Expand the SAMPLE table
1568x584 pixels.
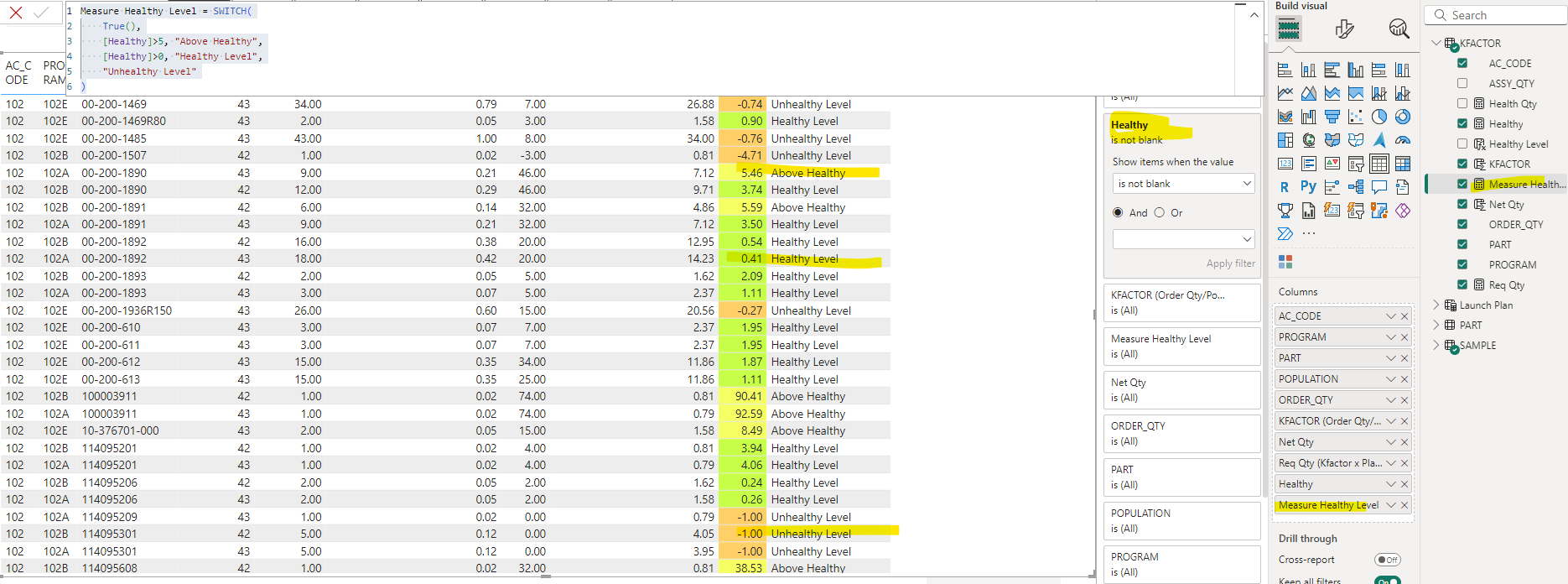point(1436,345)
